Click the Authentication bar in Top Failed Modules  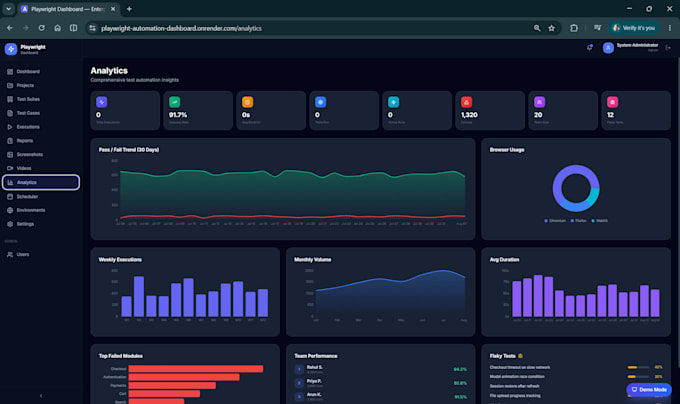184,377
